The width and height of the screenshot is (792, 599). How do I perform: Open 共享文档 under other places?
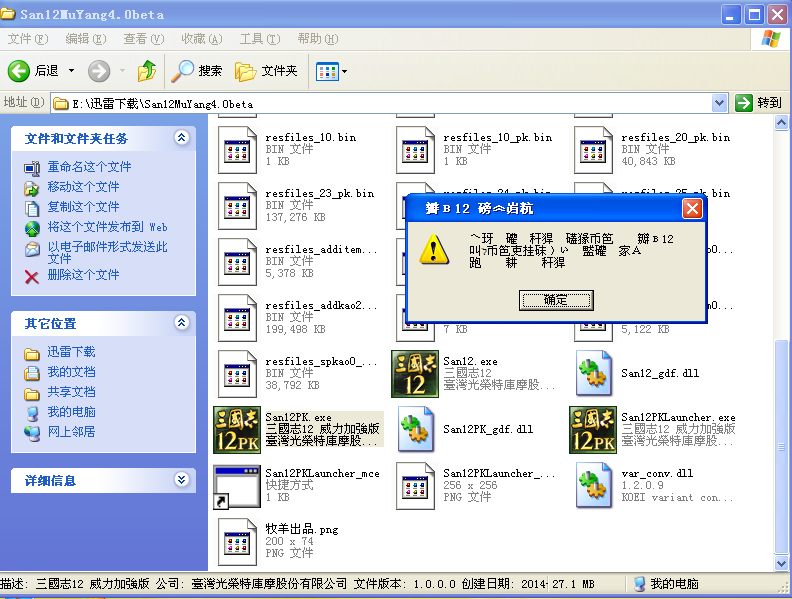click(x=71, y=392)
